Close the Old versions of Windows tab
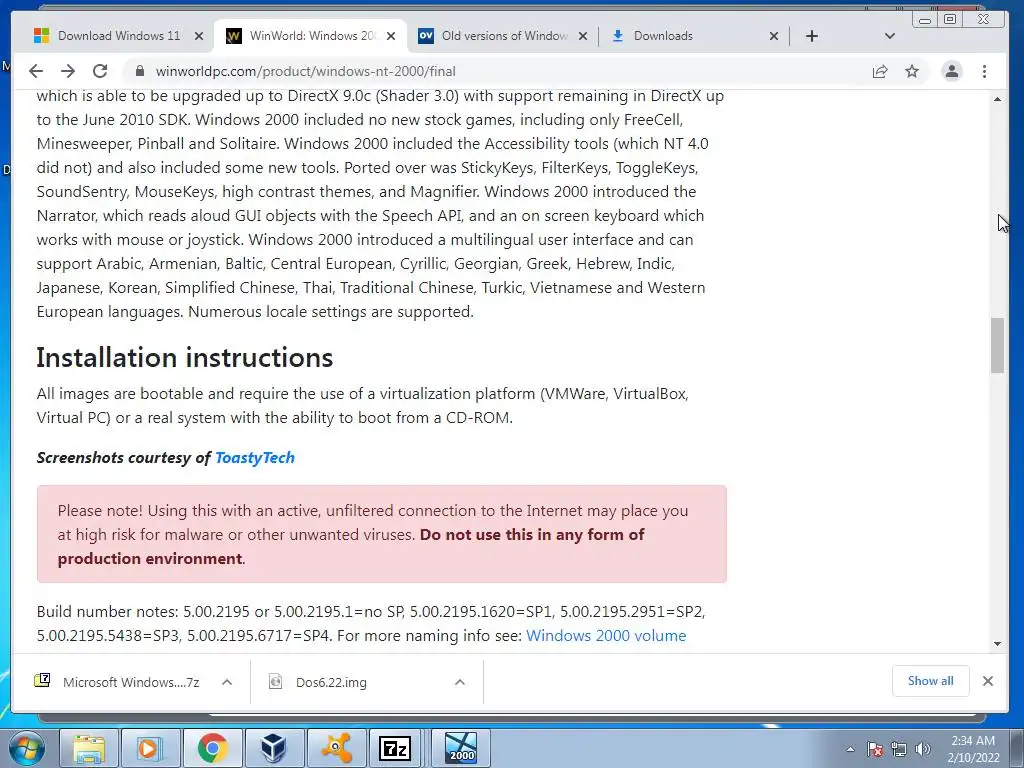Image resolution: width=1024 pixels, height=768 pixels. pyautogui.click(x=583, y=36)
